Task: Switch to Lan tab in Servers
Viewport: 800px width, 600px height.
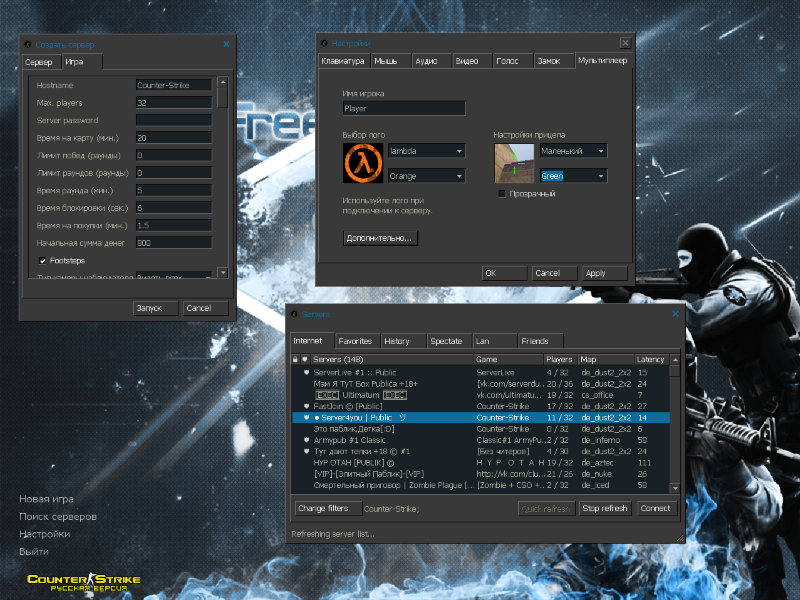Action: point(495,341)
